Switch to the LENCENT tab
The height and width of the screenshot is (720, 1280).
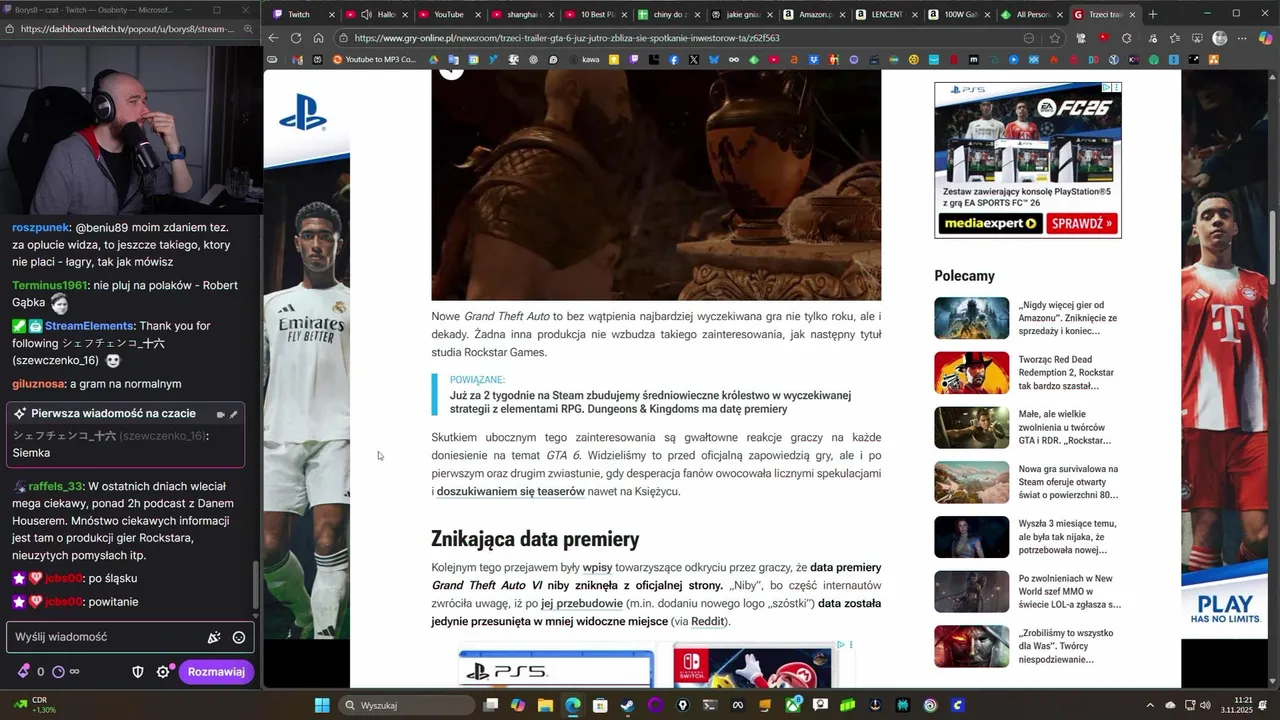pos(887,14)
